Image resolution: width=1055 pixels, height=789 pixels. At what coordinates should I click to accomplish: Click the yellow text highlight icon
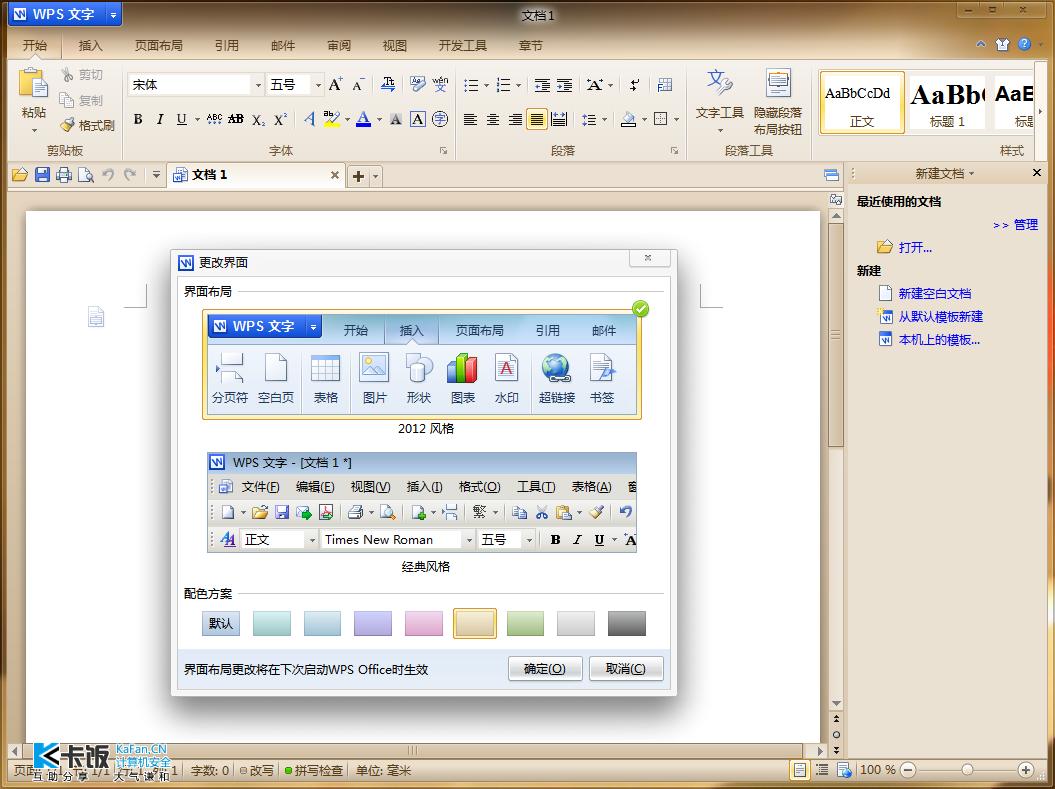tap(331, 119)
